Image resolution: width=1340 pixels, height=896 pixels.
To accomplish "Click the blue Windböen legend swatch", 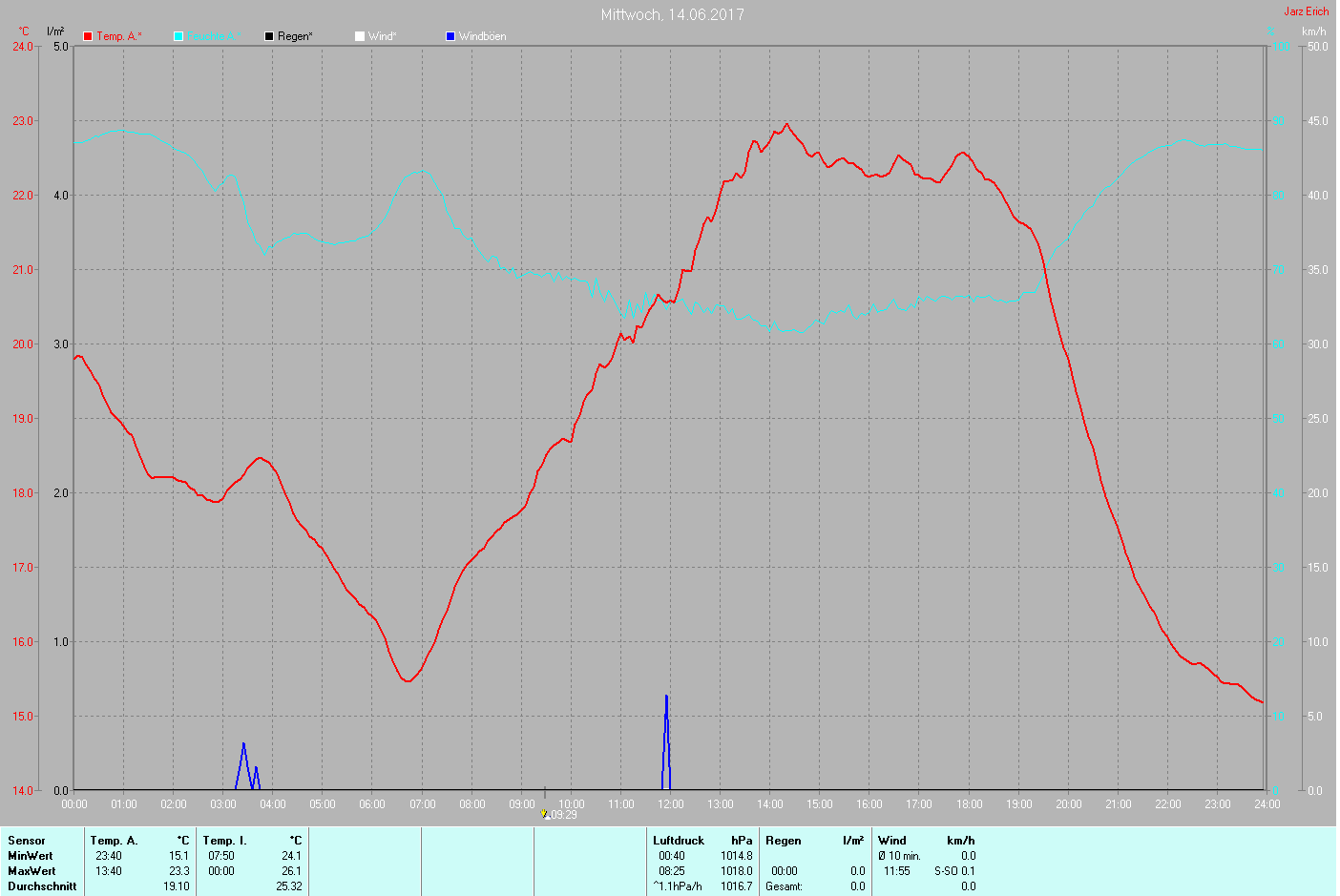I will click(x=450, y=36).
